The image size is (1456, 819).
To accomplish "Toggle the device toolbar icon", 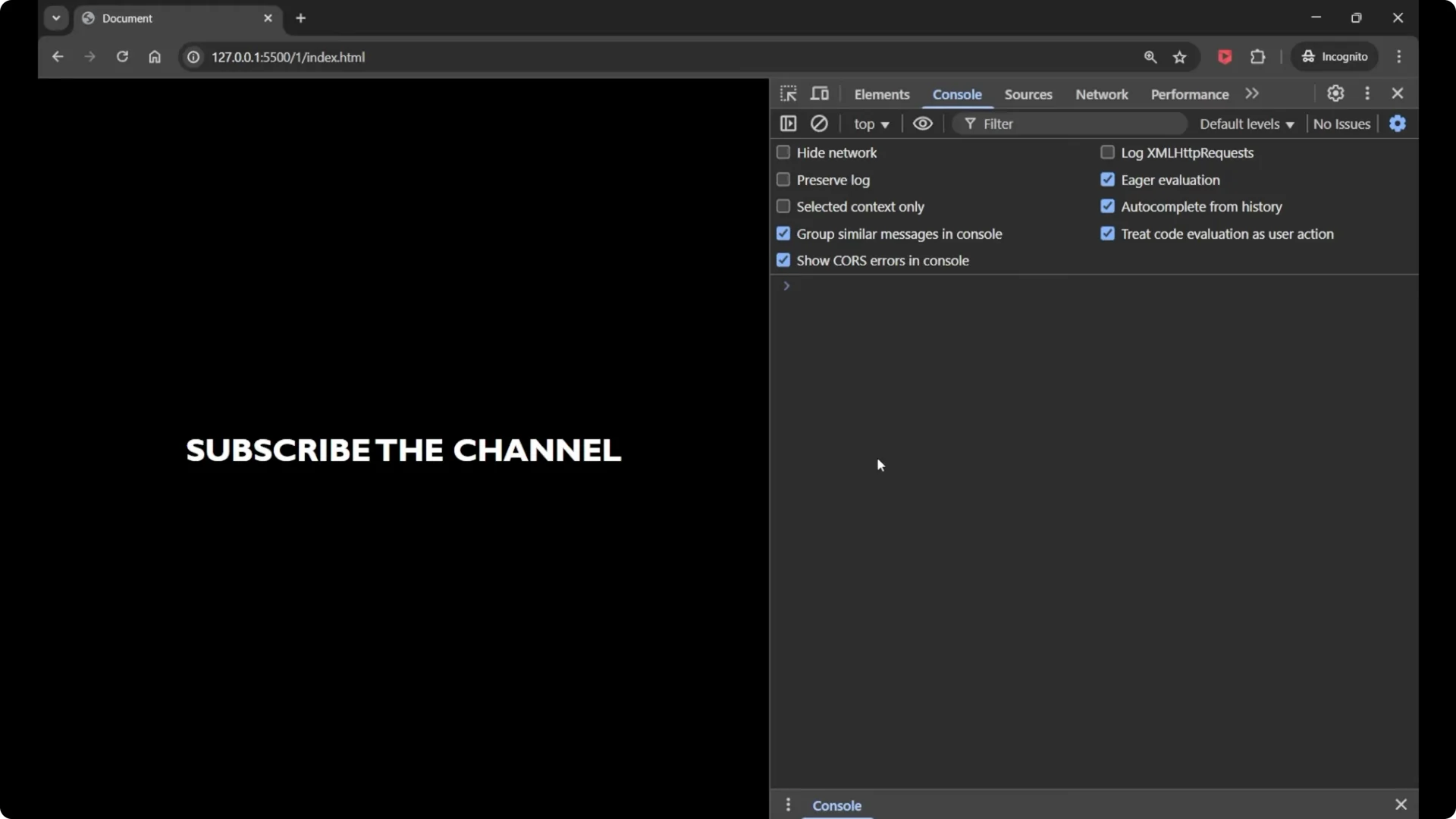I will pos(820,93).
